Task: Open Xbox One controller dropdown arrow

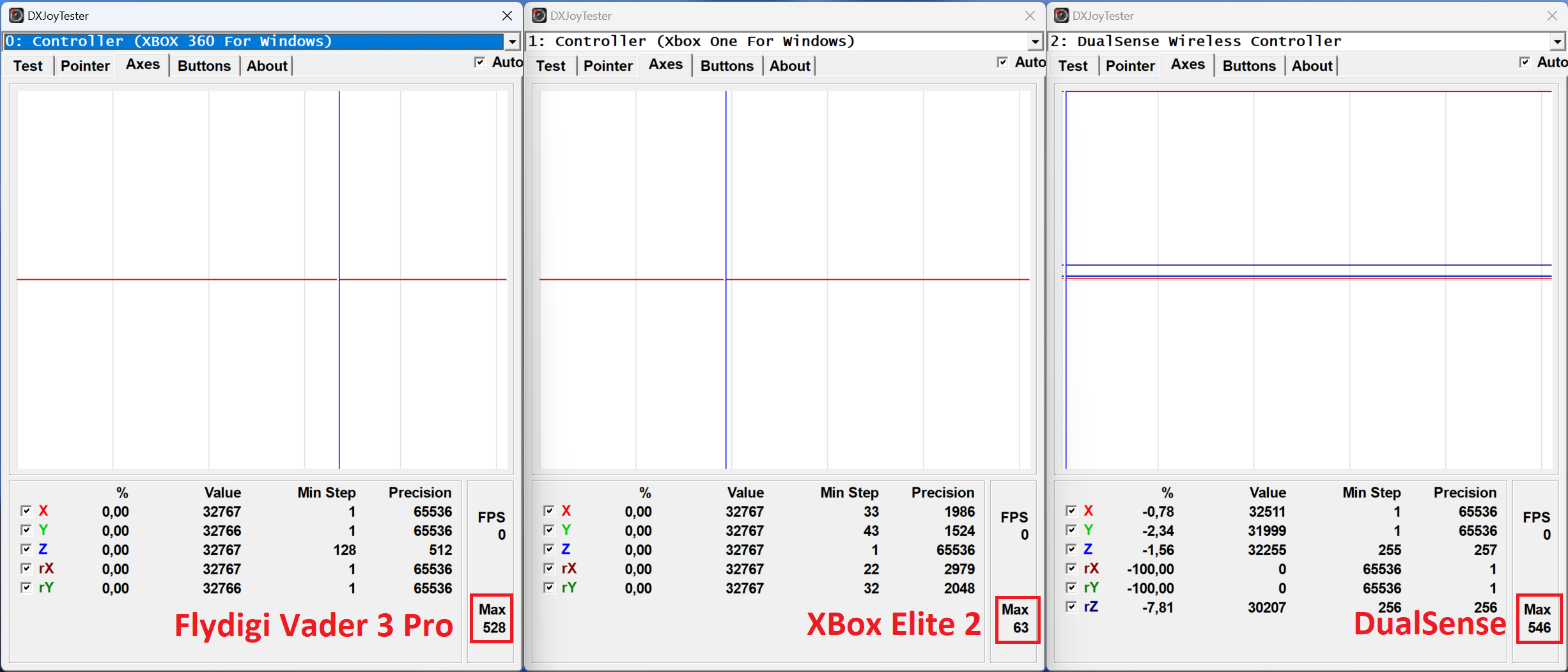Action: [x=1035, y=42]
